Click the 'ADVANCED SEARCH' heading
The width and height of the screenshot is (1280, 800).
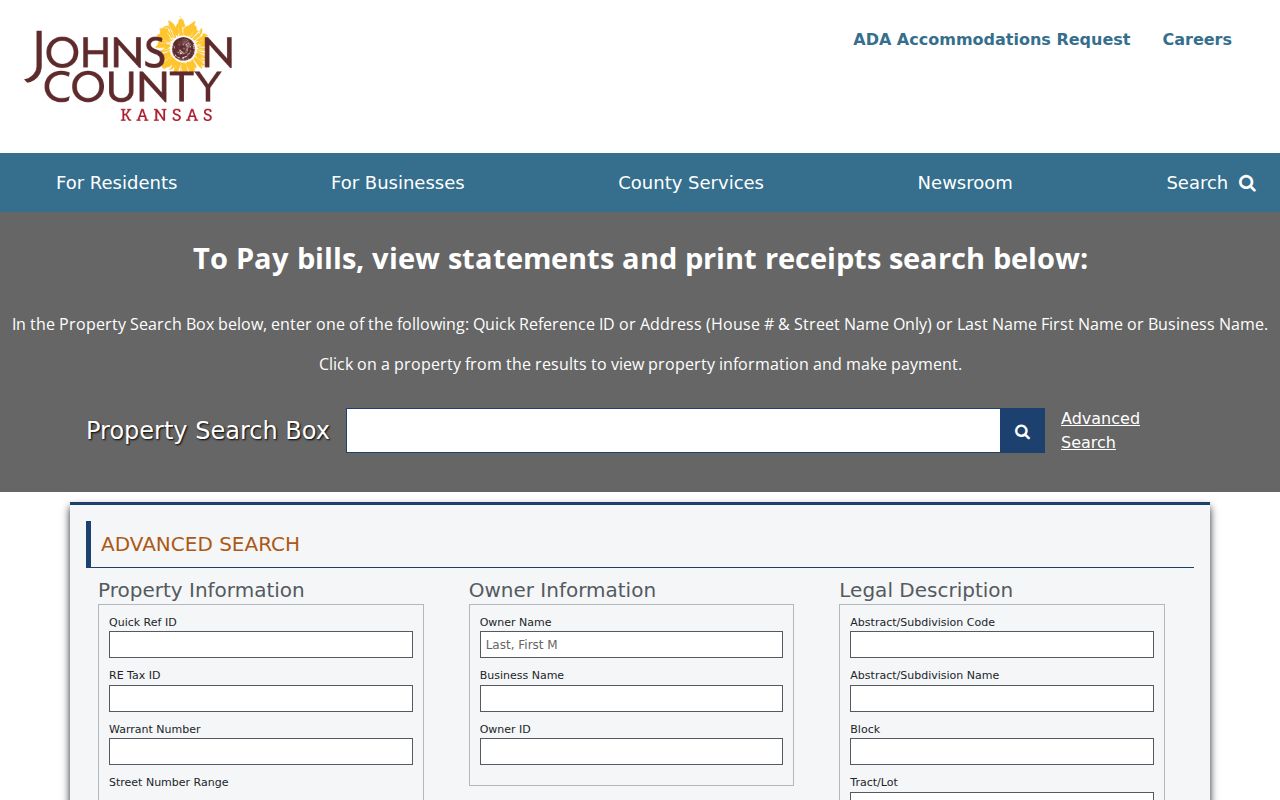(x=200, y=544)
